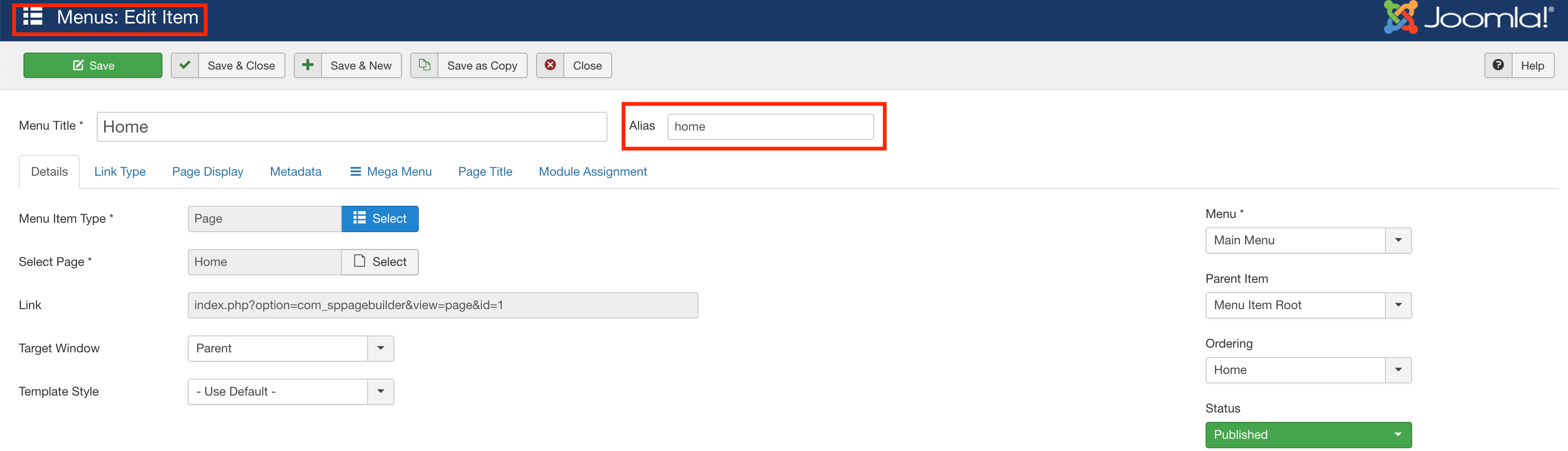Viewport: 1568px width, 451px height.
Task: Click the copy icon for Save as Copy
Action: (424, 65)
